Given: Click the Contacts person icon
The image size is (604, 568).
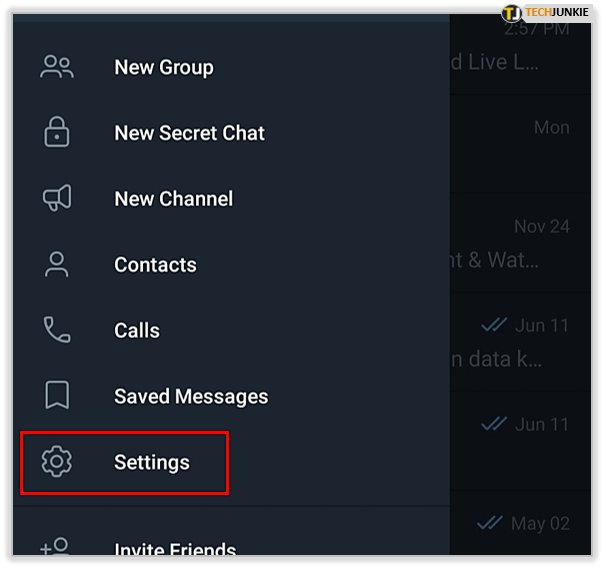Looking at the screenshot, I should coord(57,264).
